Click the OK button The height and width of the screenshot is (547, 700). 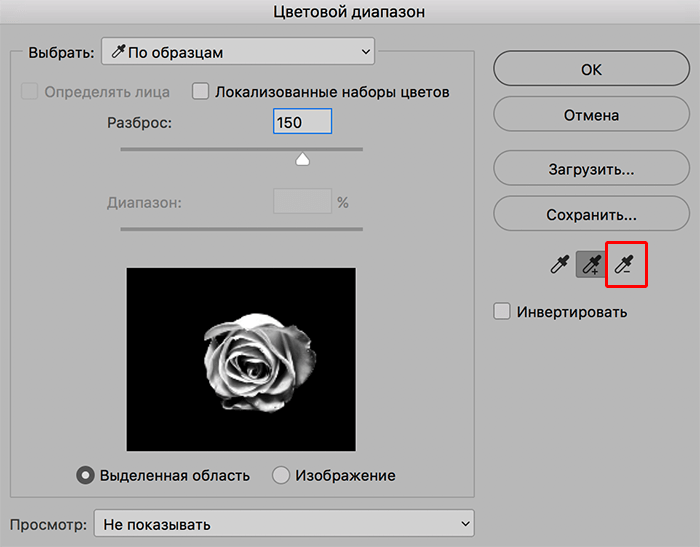(592, 69)
